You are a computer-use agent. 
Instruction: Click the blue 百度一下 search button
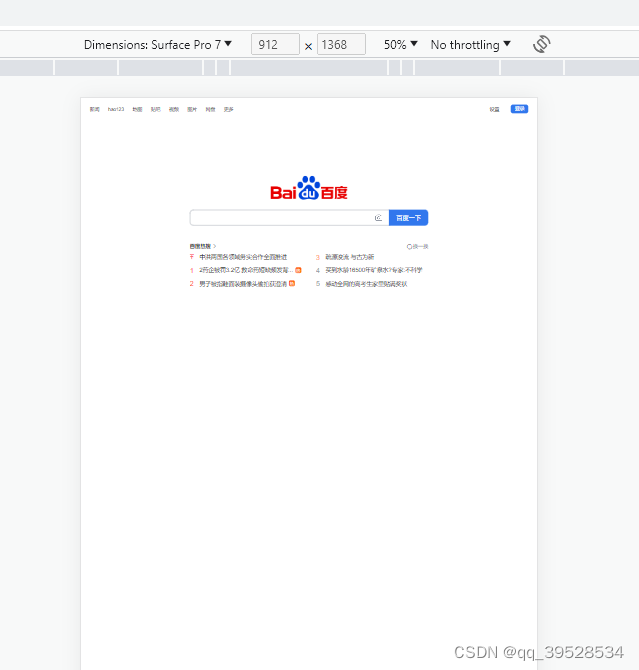(x=409, y=218)
